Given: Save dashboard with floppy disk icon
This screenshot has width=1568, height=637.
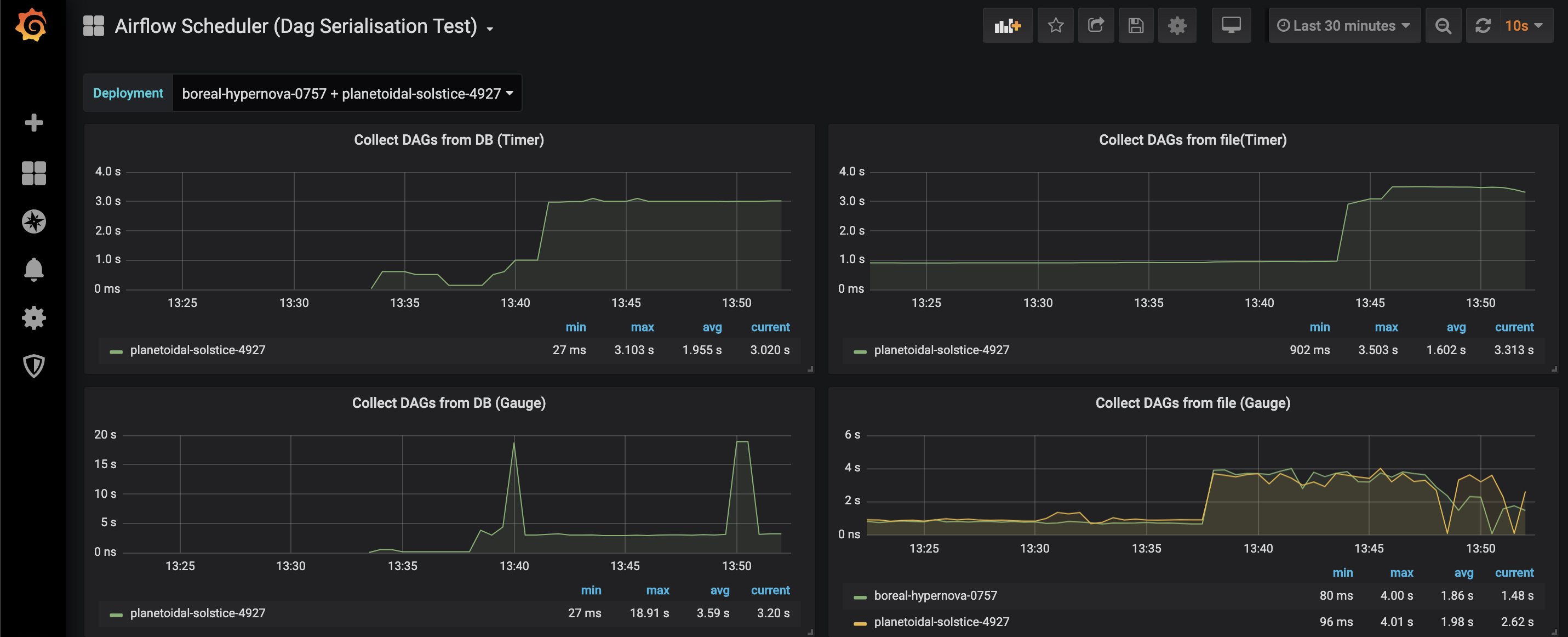Looking at the screenshot, I should pyautogui.click(x=1136, y=26).
